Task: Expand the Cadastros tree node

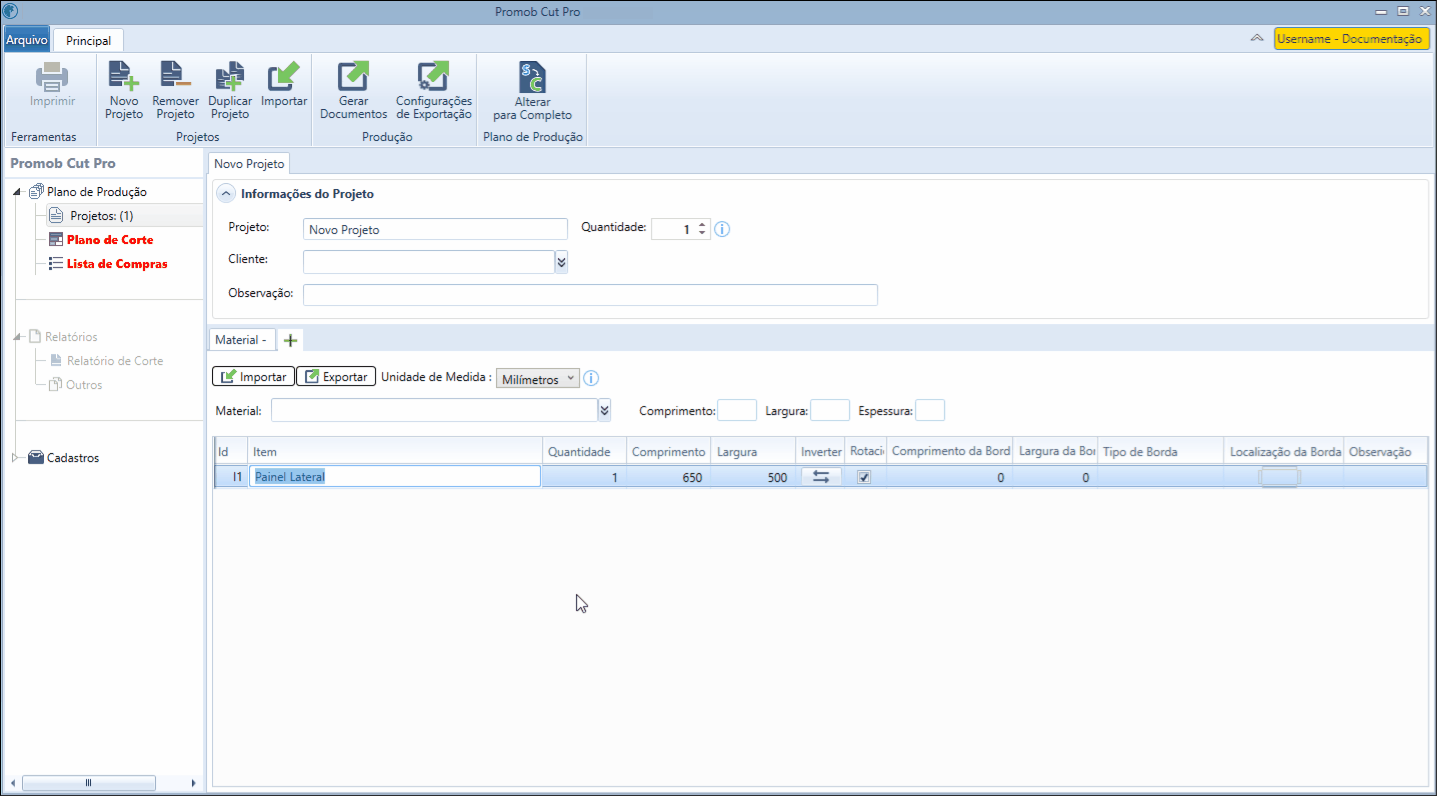Action: [x=16, y=458]
